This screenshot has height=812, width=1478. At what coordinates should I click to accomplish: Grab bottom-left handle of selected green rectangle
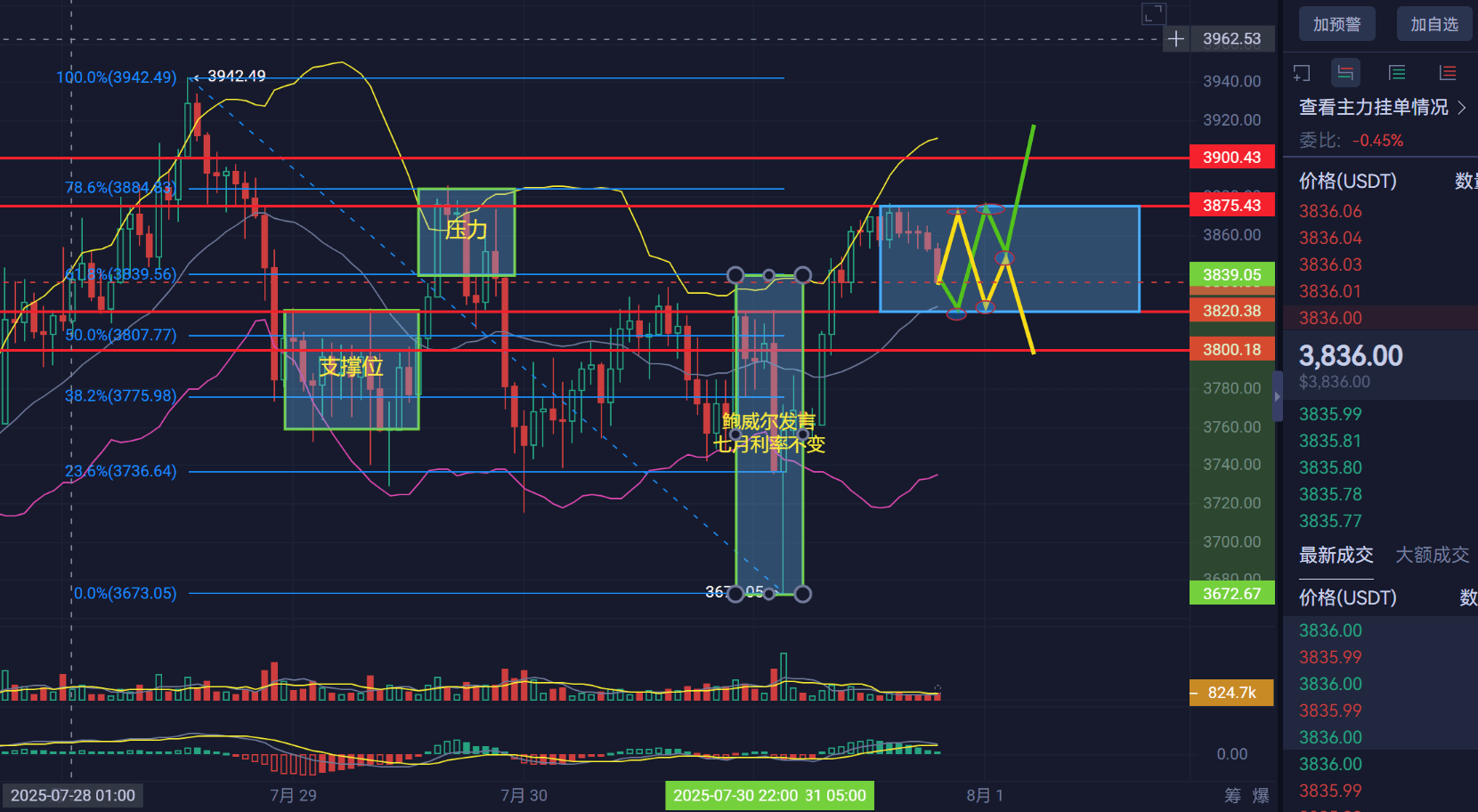pos(735,594)
